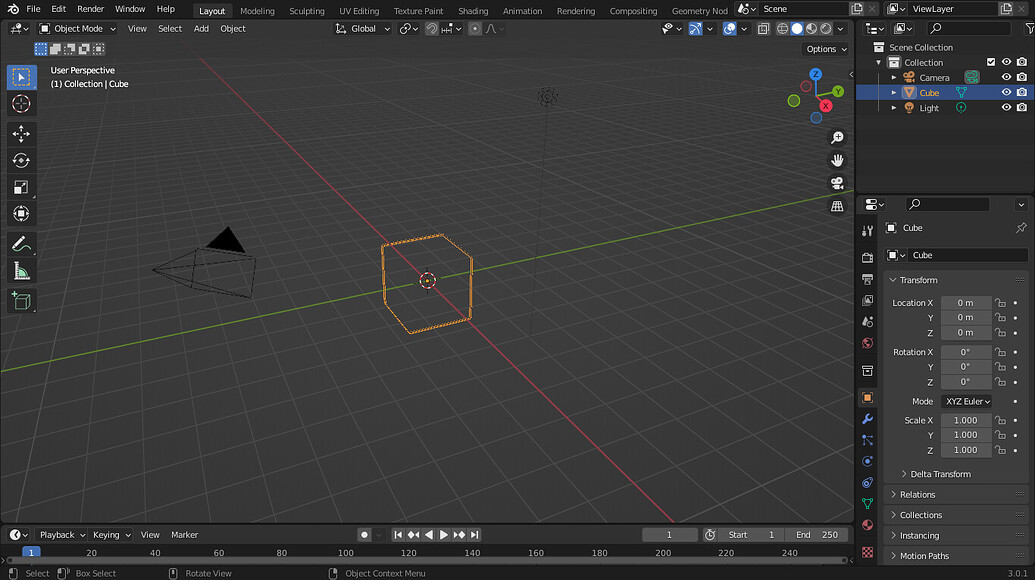Click the current frame number field
Screen dimensions: 1035x580
[669, 535]
